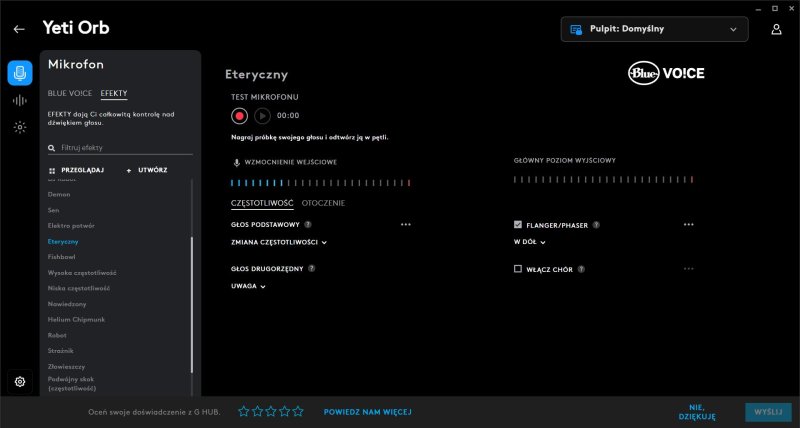Click the back arrow next to Yeti Orb
Screen dimensions: 800x428
[x=19, y=29]
